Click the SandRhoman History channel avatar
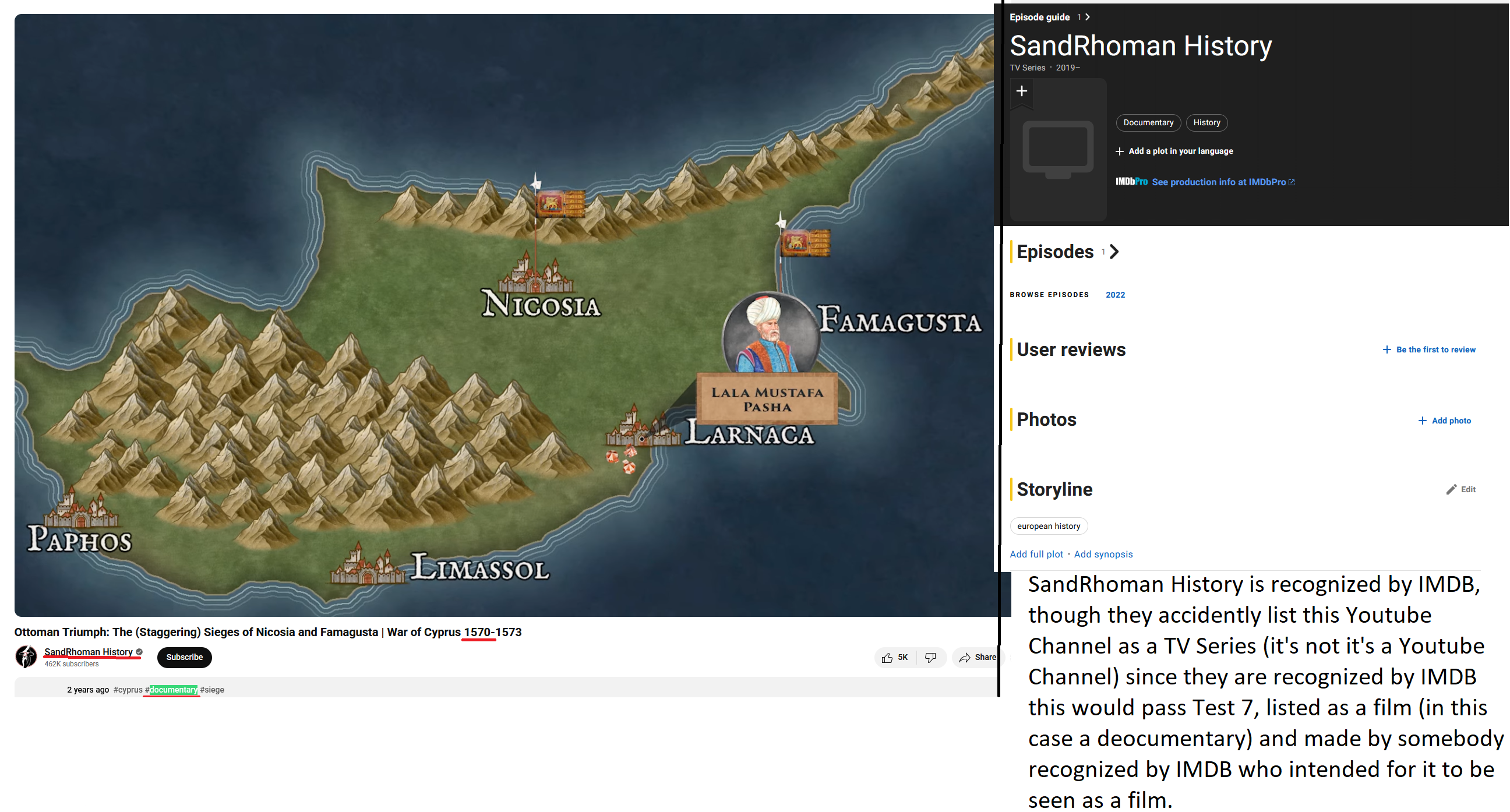The image size is (1510, 812). (26, 656)
